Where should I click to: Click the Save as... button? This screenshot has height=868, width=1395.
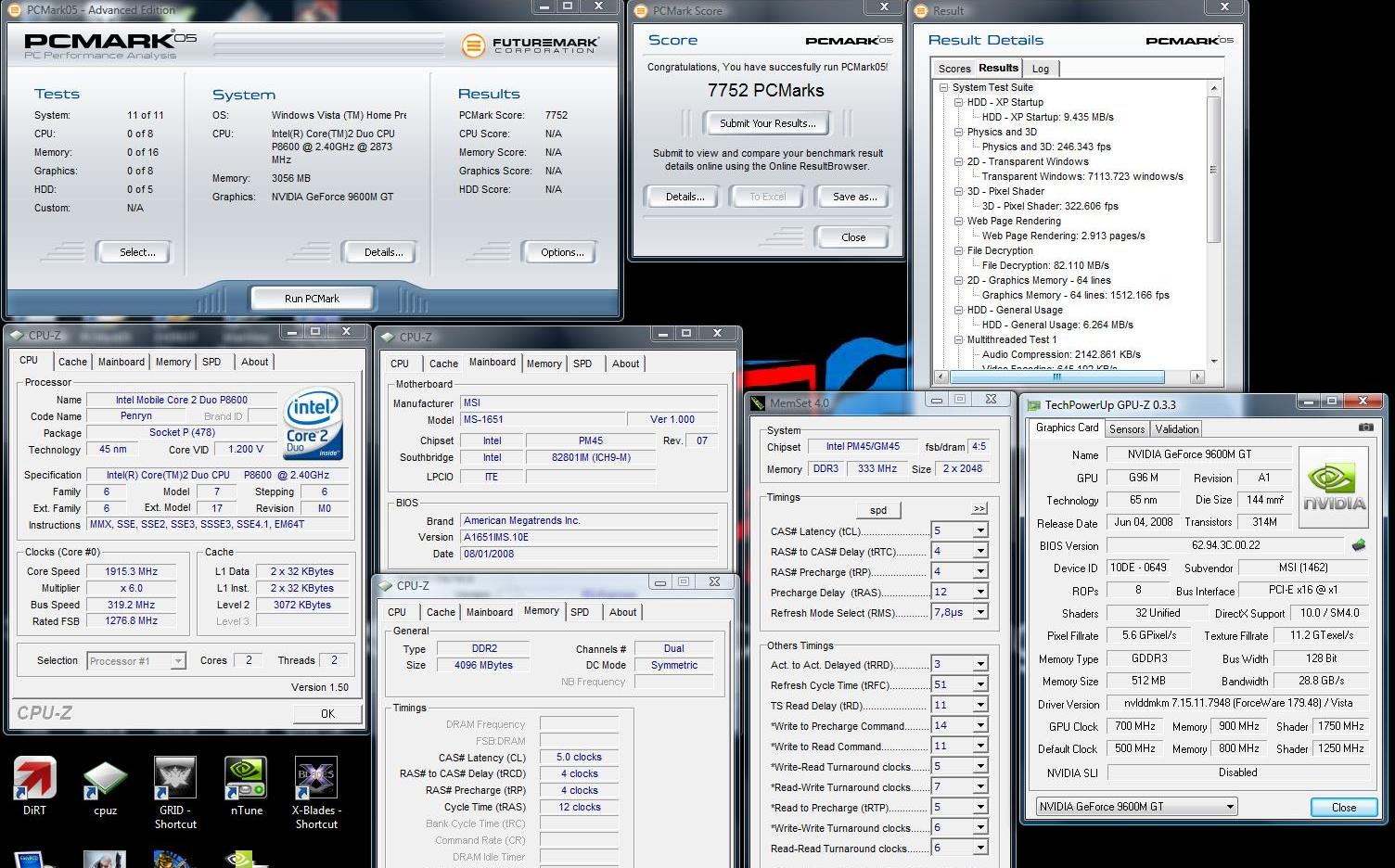click(854, 197)
